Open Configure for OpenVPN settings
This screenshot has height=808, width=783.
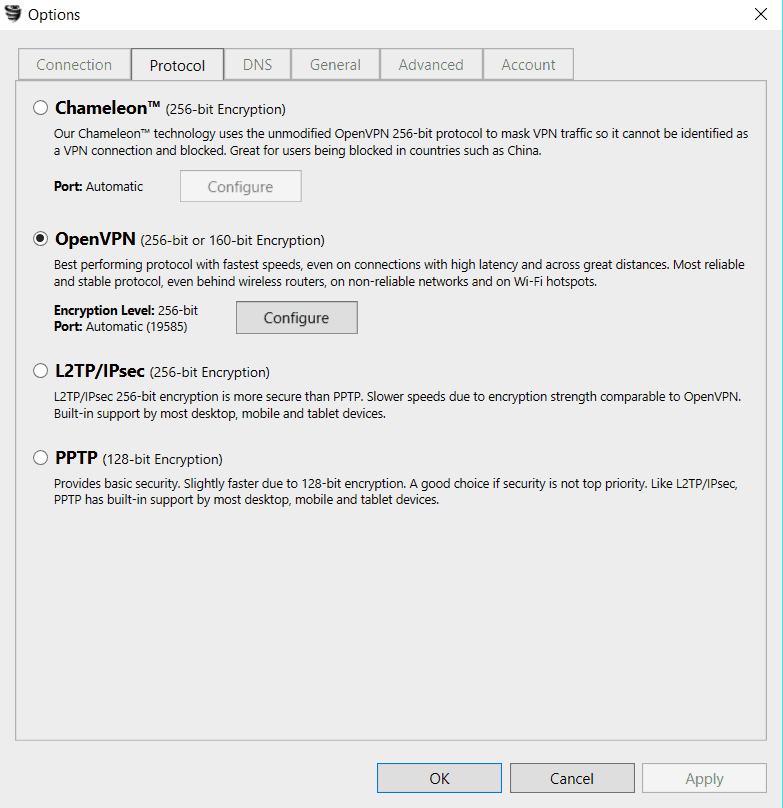[x=297, y=317]
